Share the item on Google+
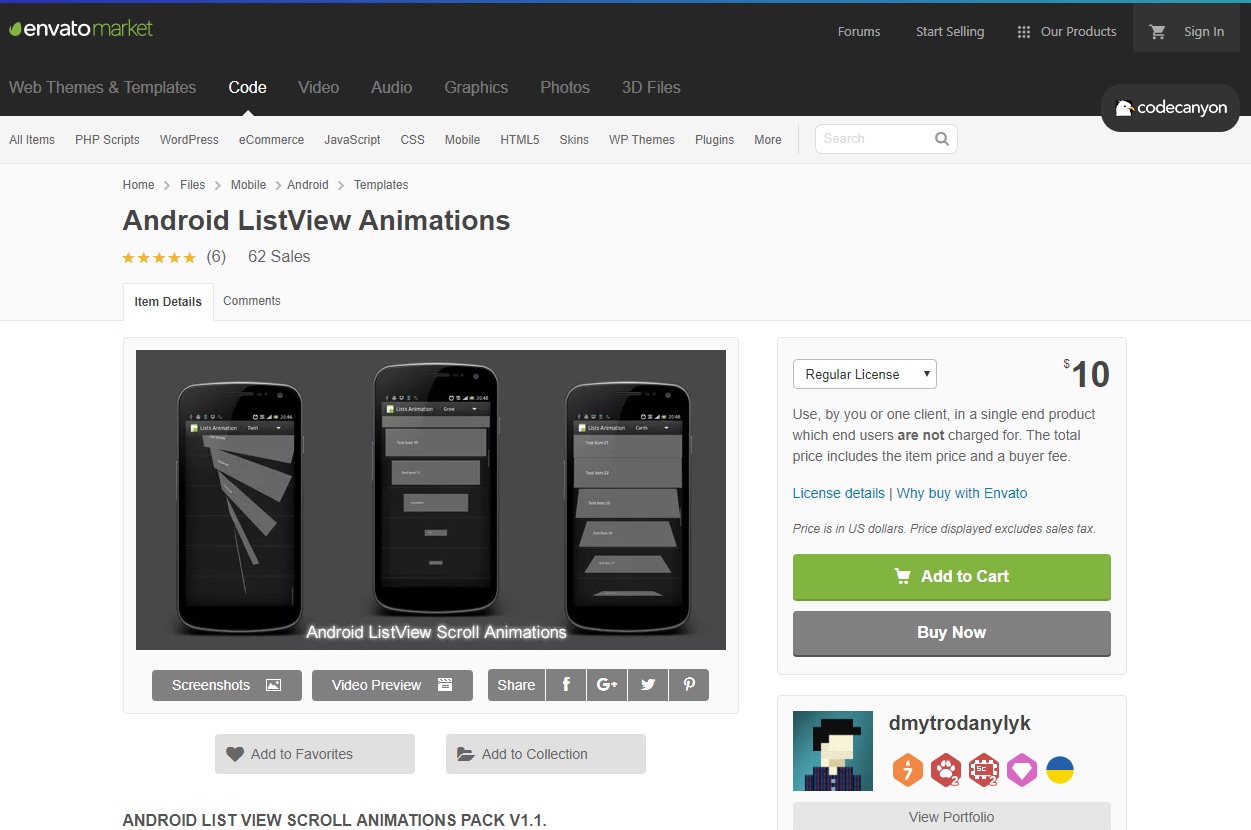1251x830 pixels. 606,685
